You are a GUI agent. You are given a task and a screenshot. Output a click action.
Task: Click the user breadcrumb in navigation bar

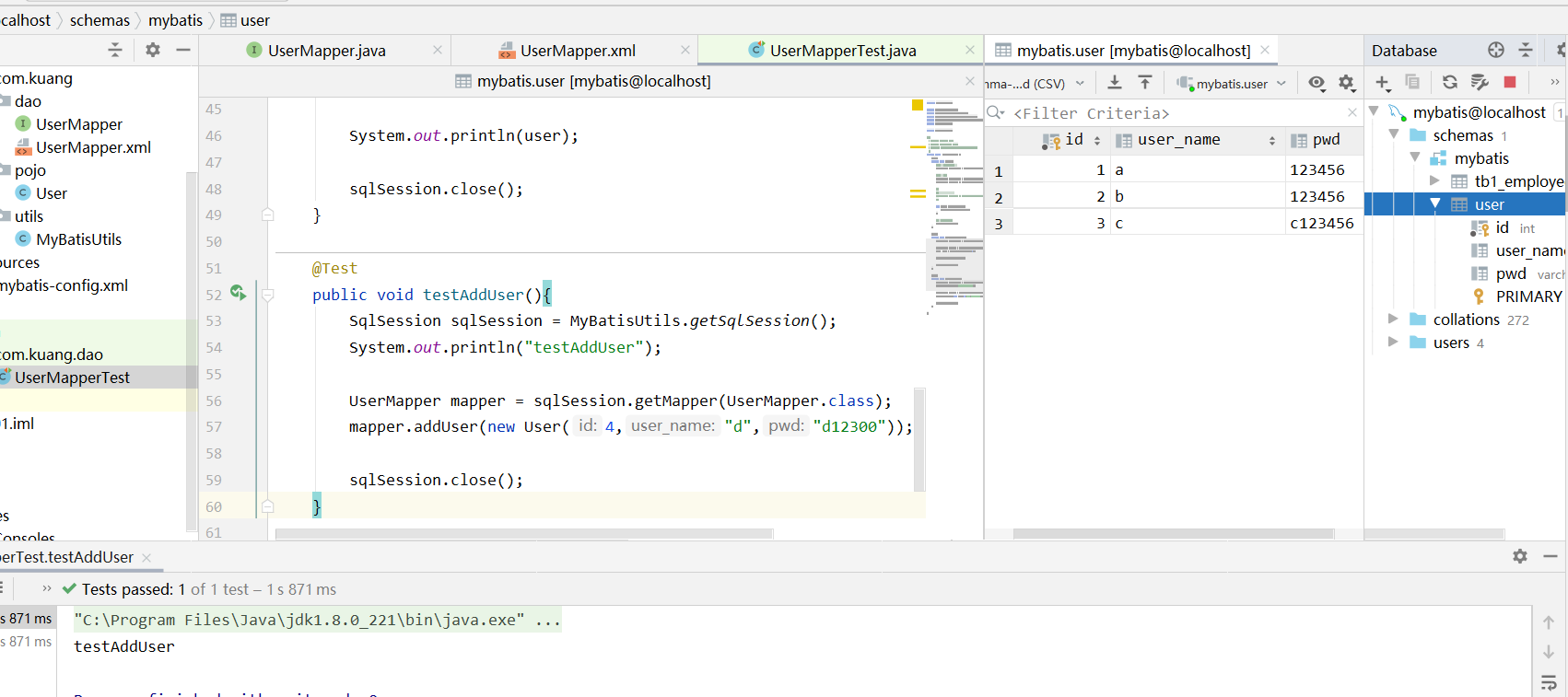coord(245,20)
